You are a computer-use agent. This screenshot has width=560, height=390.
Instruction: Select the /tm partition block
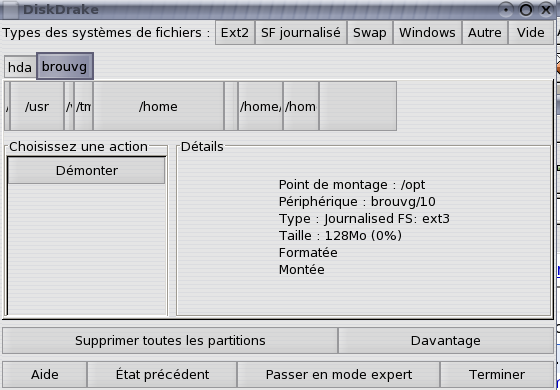pos(83,106)
